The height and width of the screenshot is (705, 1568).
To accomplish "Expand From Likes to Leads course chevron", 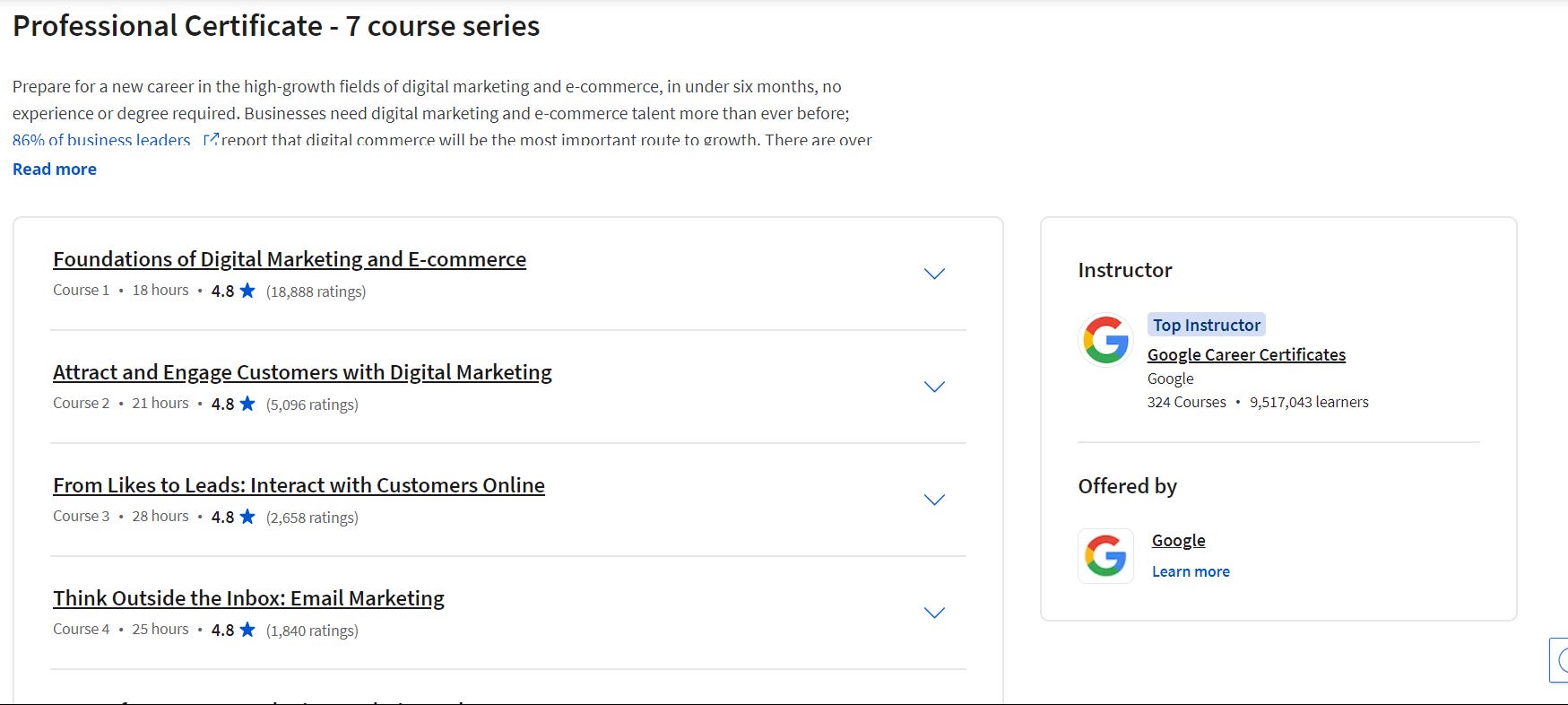I will (934, 500).
